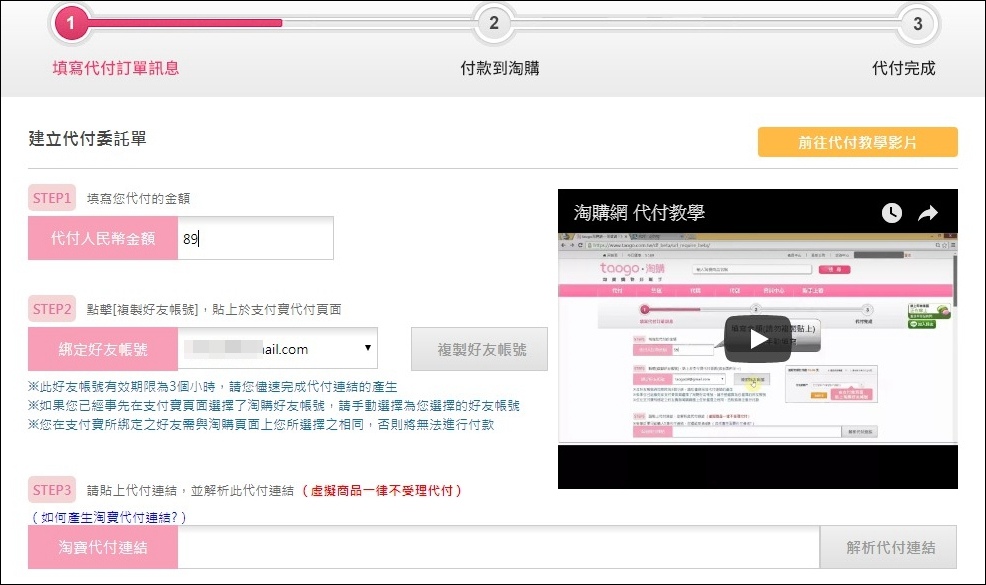Click the 付款到淘購 step label

500,68
